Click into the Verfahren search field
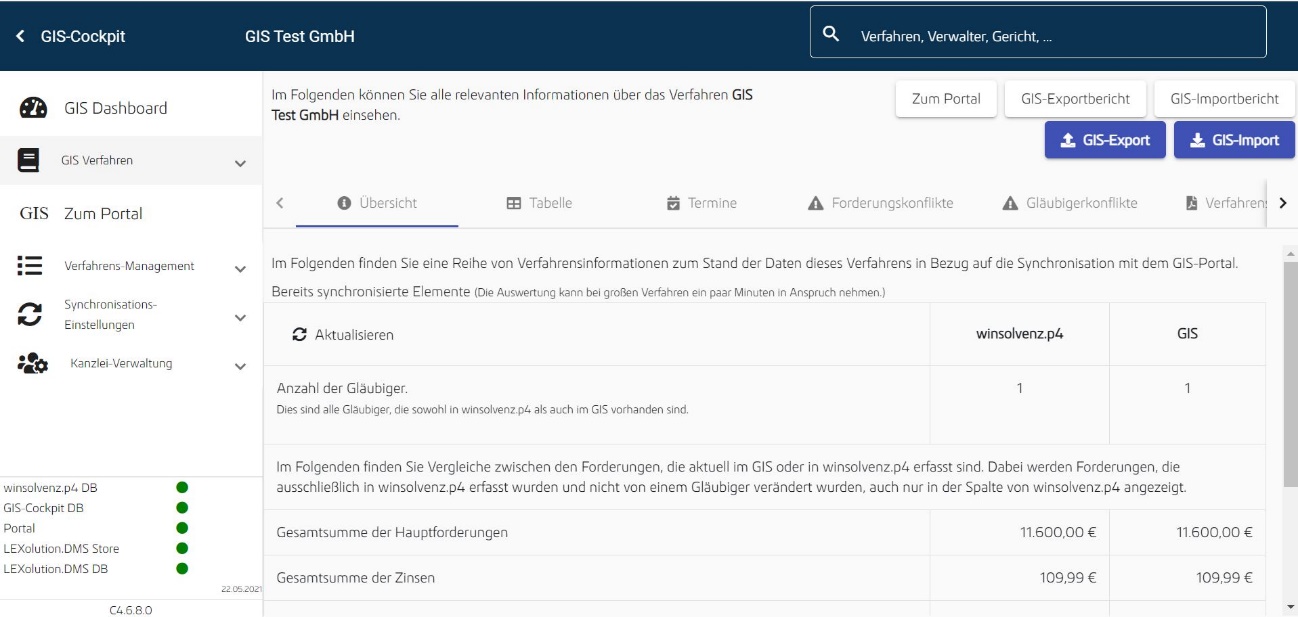 coord(1038,32)
